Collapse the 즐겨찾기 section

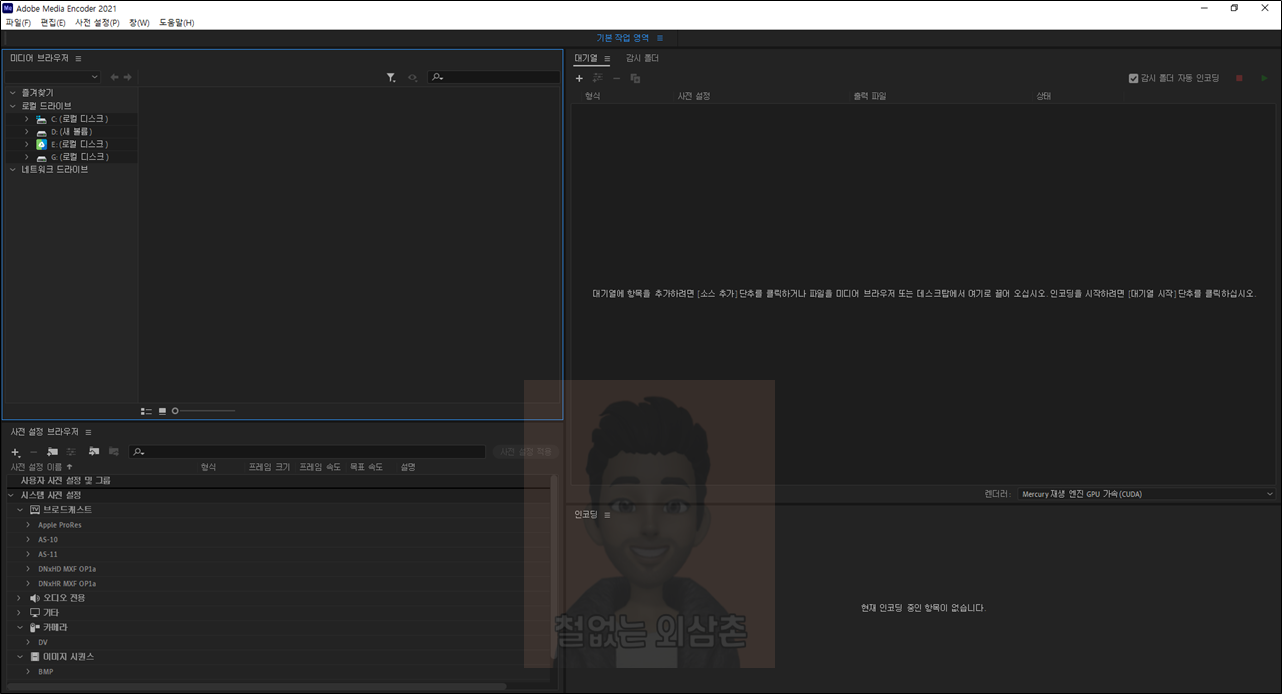coord(12,93)
